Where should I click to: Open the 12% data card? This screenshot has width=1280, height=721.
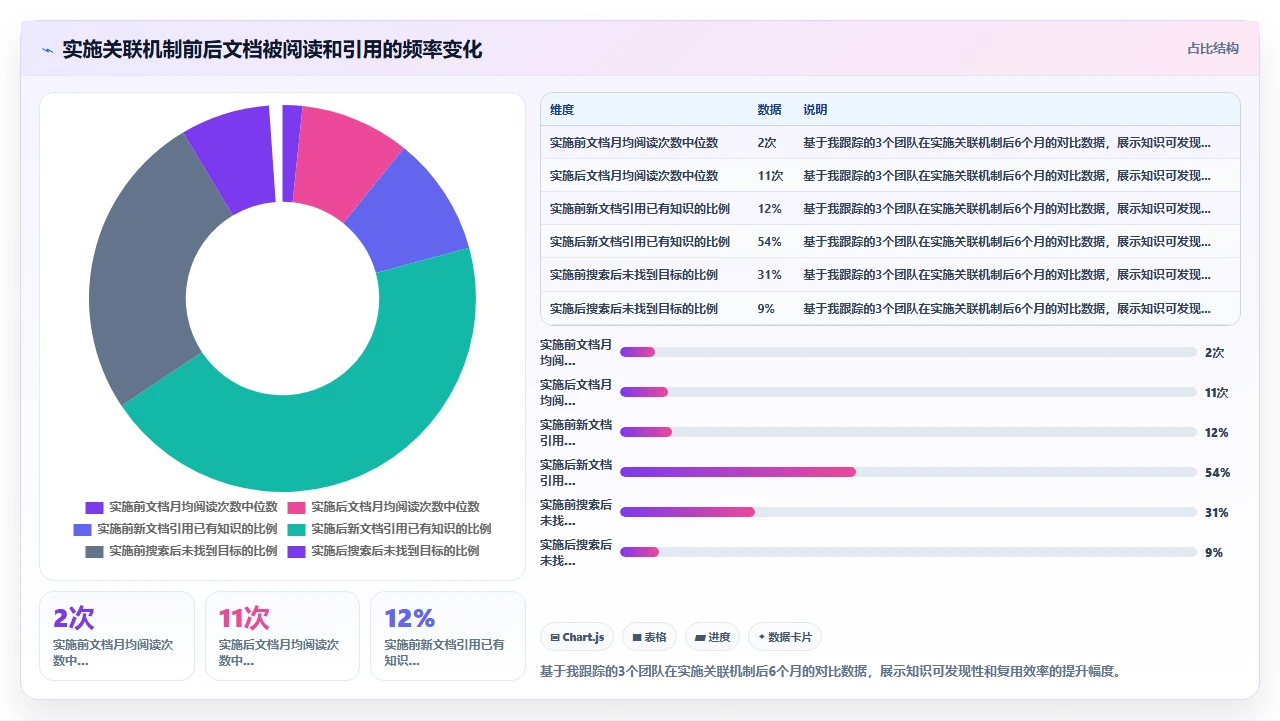pos(448,636)
